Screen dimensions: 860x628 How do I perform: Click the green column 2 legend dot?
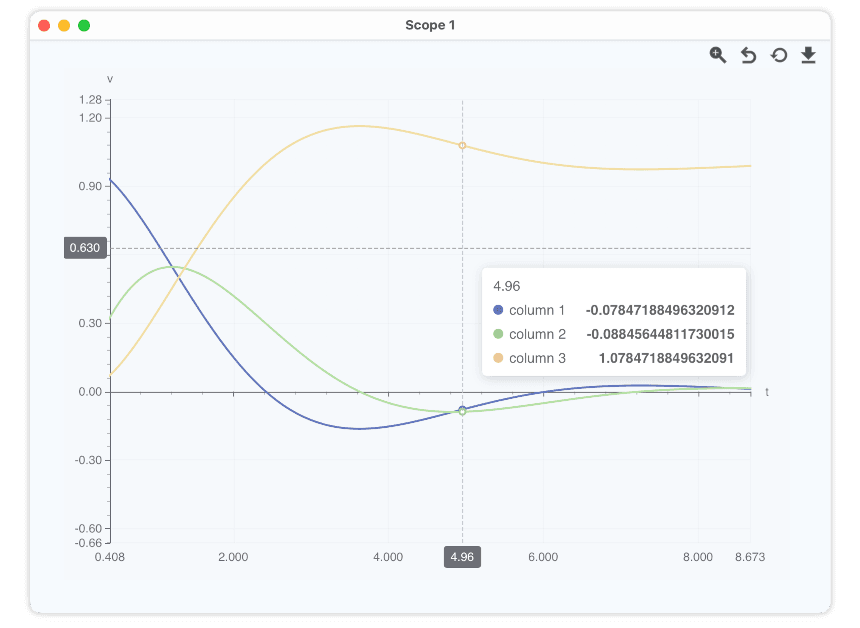(x=498, y=334)
